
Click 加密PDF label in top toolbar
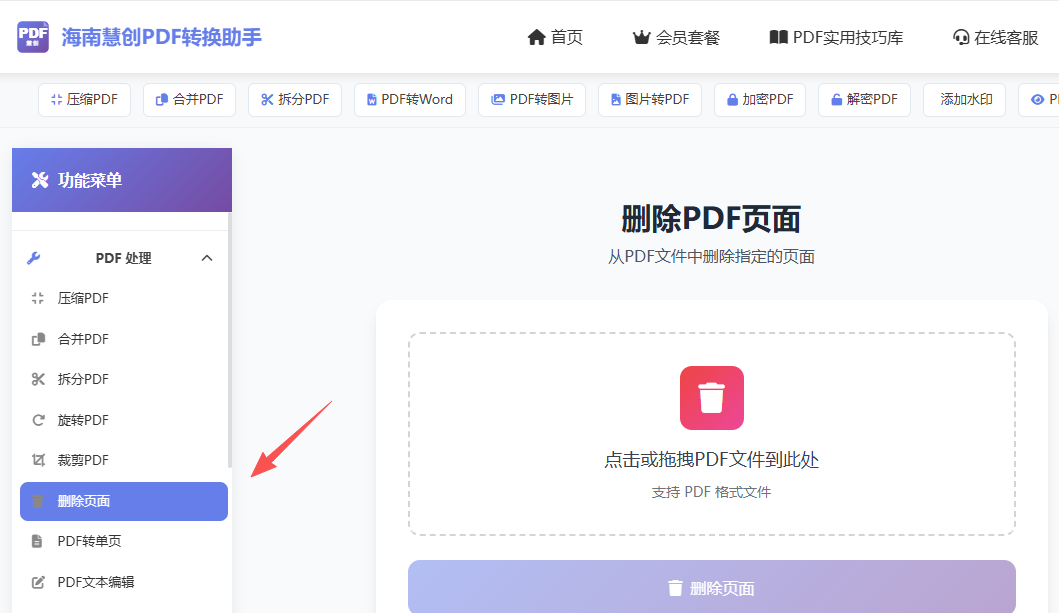tap(768, 100)
